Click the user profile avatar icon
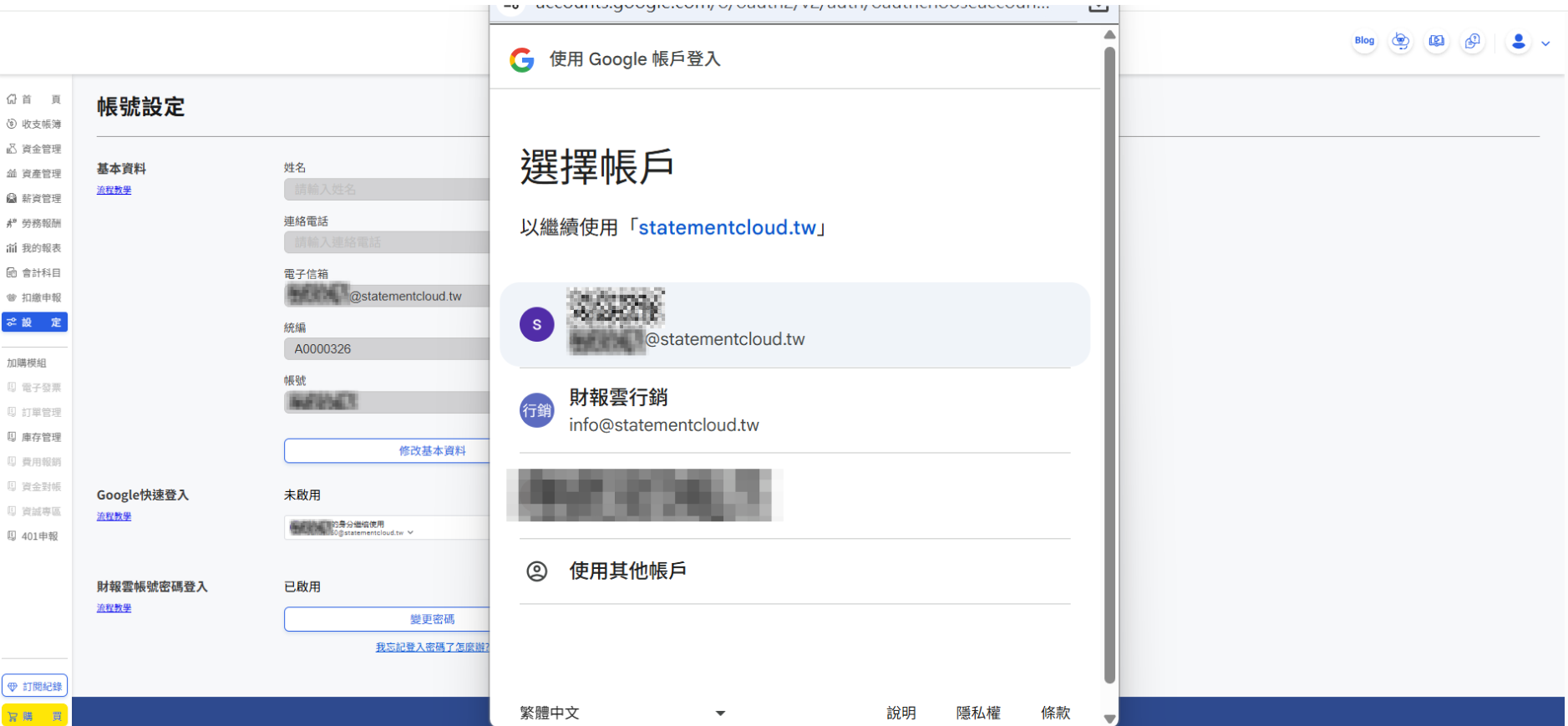The image size is (1568, 726). click(1519, 42)
